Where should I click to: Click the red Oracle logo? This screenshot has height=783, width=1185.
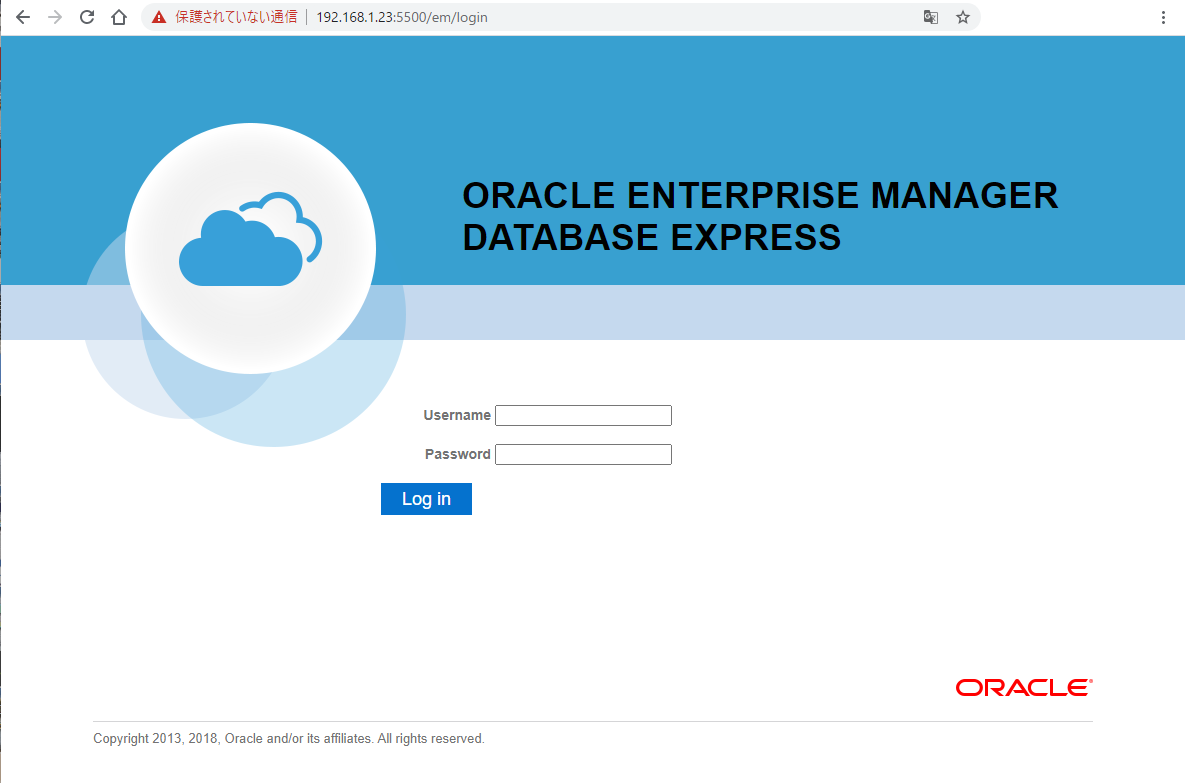coord(1023,688)
